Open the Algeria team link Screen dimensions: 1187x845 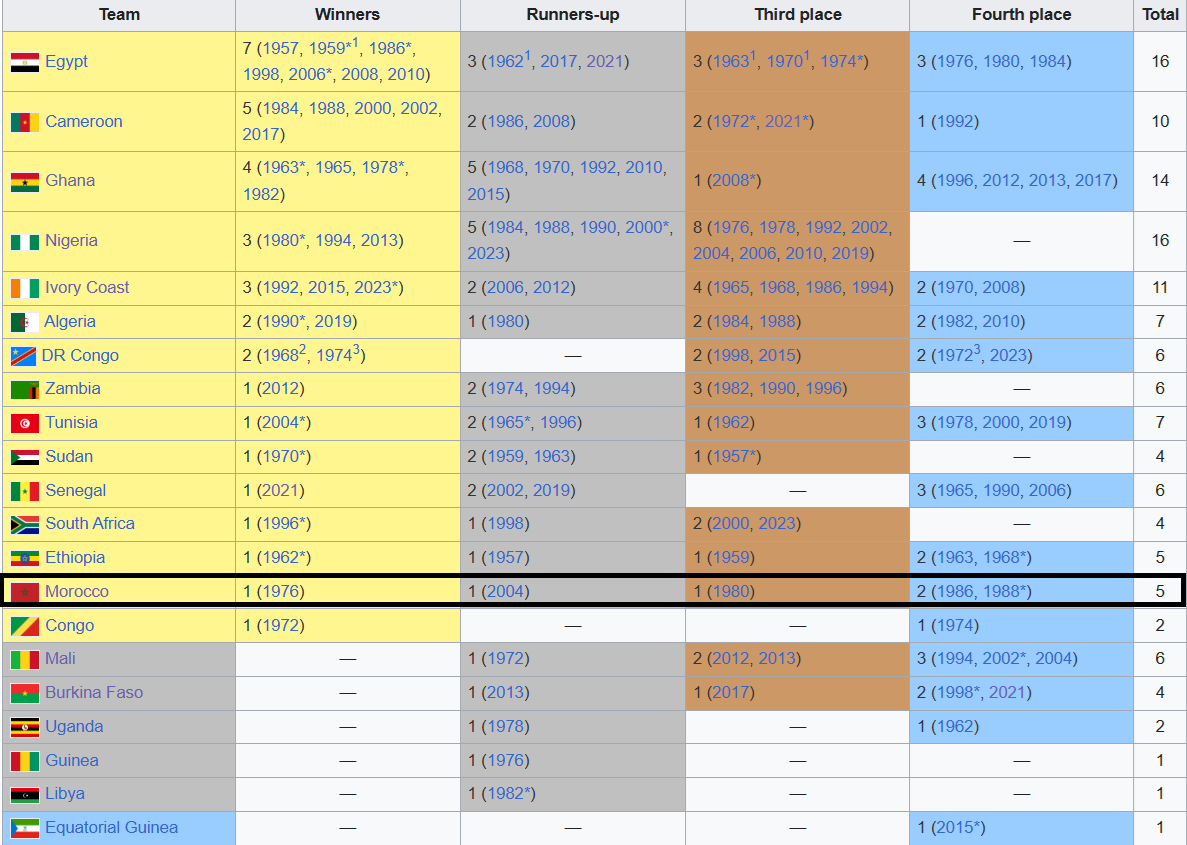tap(70, 321)
